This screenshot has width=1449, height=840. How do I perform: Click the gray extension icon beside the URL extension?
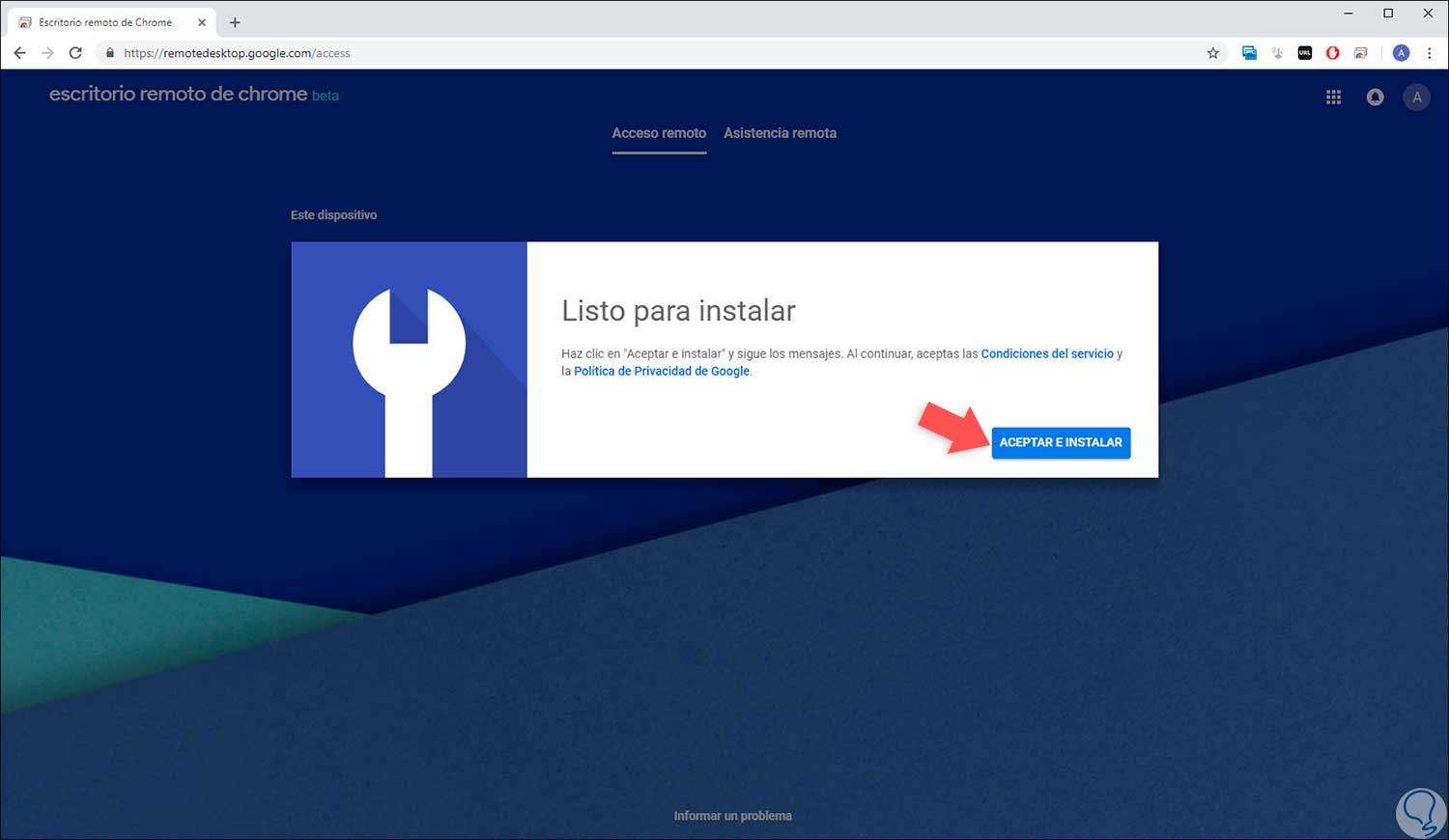[1277, 53]
